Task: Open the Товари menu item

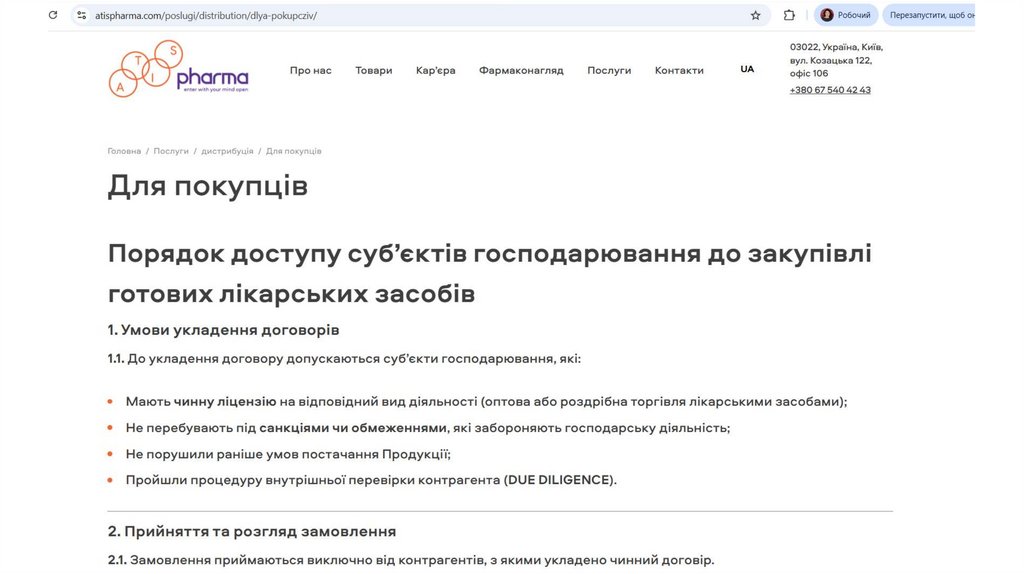Action: (x=374, y=71)
